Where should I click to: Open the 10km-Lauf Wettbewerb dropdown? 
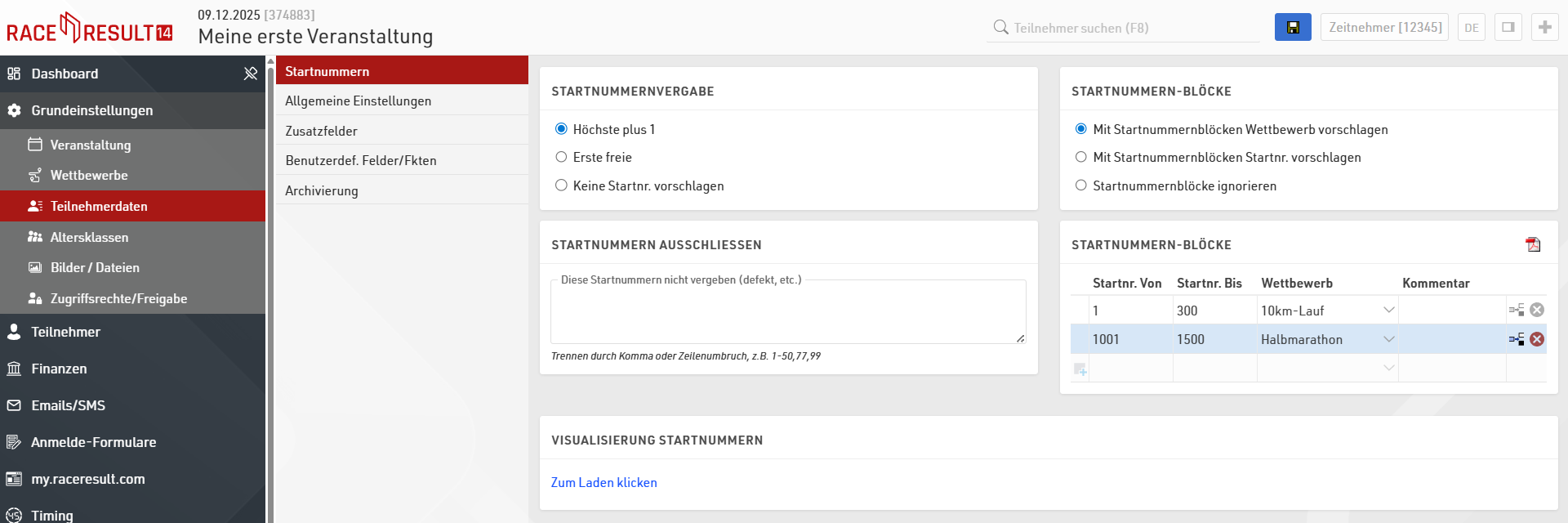click(1388, 311)
